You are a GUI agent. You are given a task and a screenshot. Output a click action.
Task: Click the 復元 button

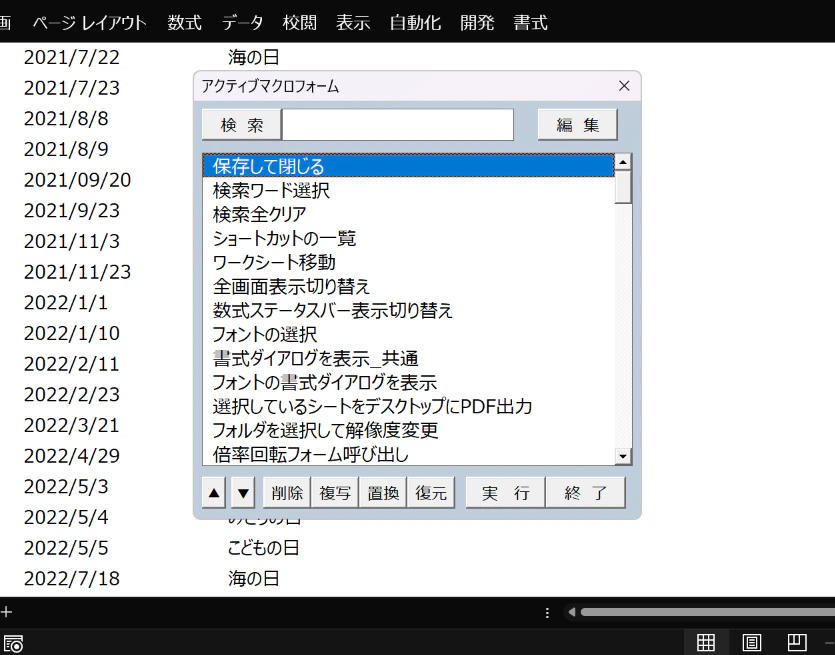431,493
